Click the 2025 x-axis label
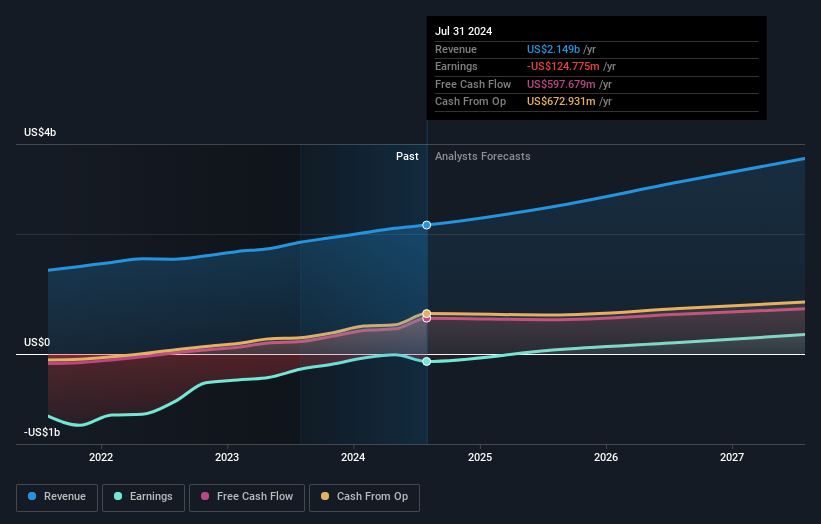Screen dimensions: 821x524 480,457
